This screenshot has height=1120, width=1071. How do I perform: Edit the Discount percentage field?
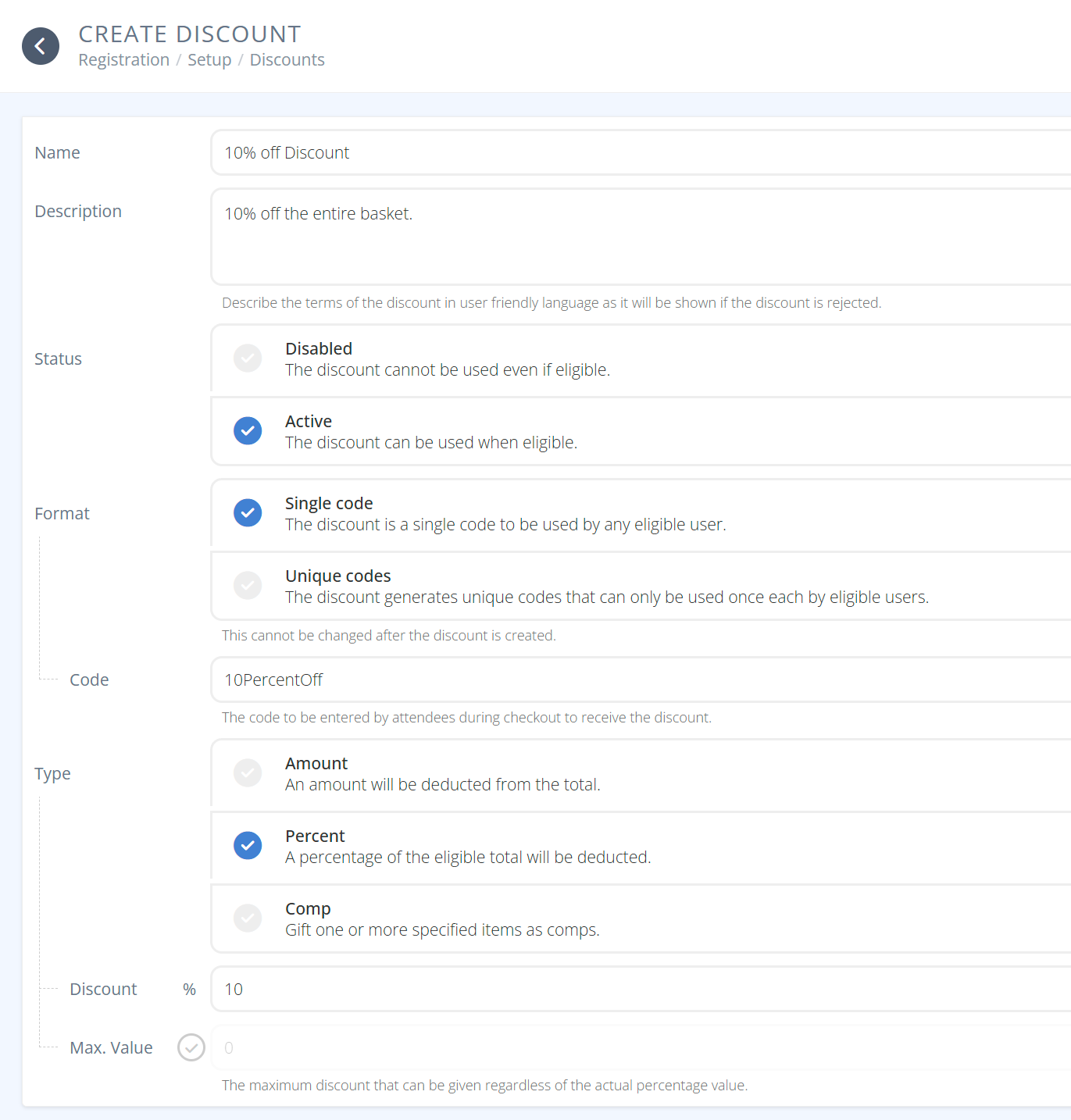(641, 990)
